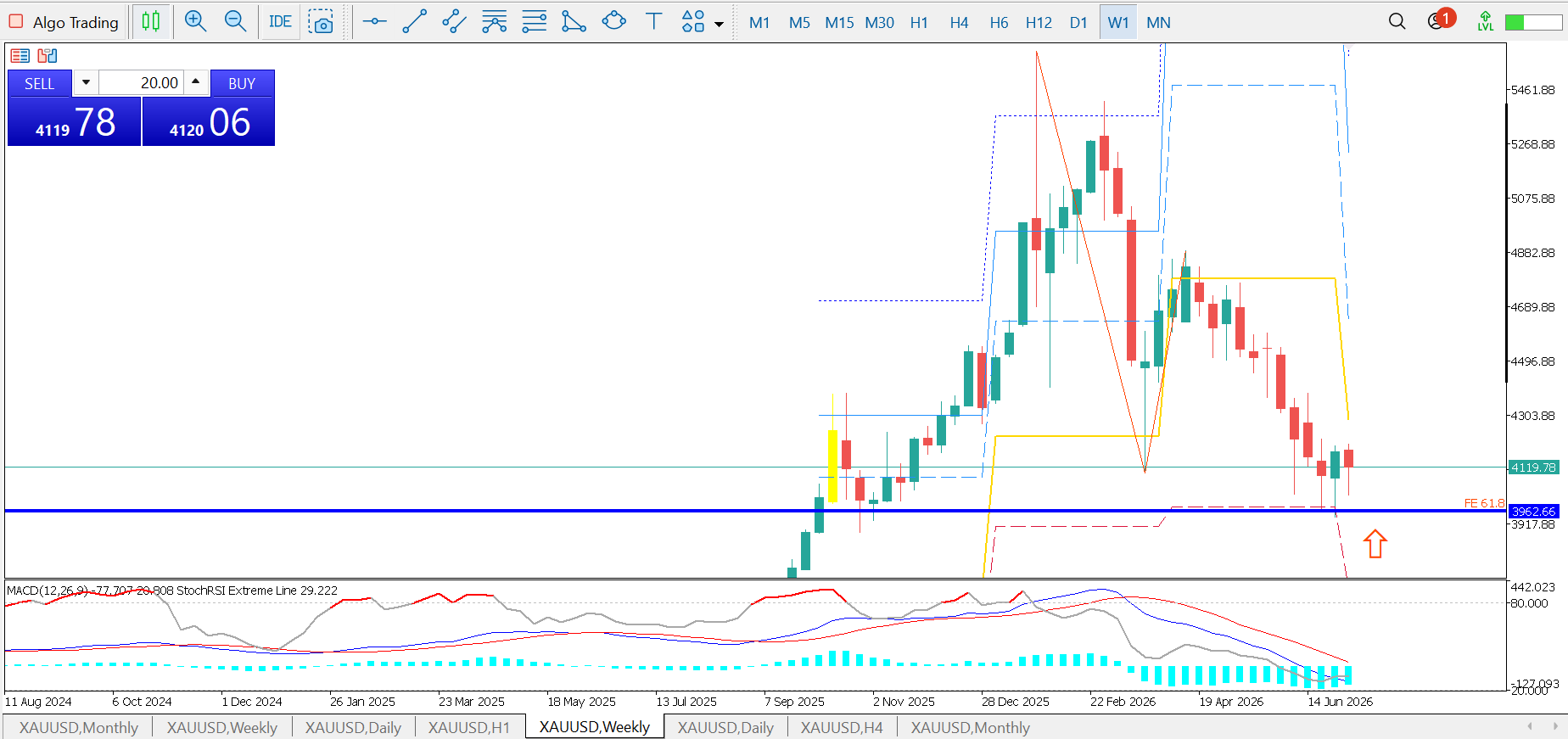
Task: Open the first XAUUSD,Monthly tab
Action: [78, 727]
